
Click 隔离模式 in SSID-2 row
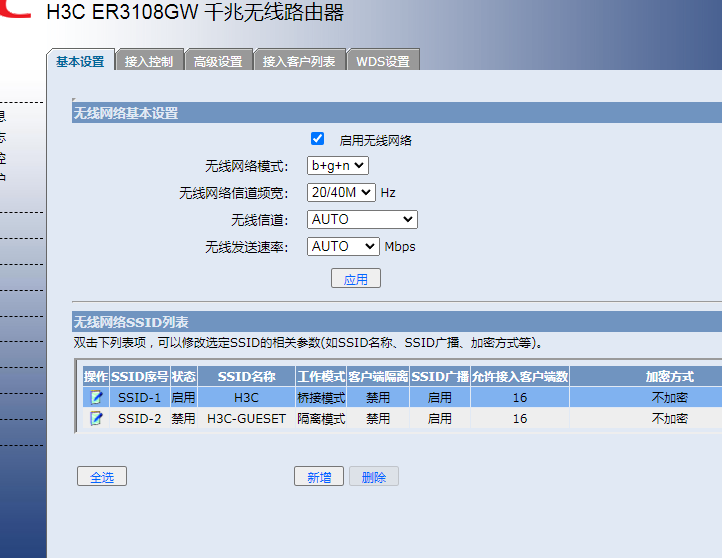click(x=321, y=418)
